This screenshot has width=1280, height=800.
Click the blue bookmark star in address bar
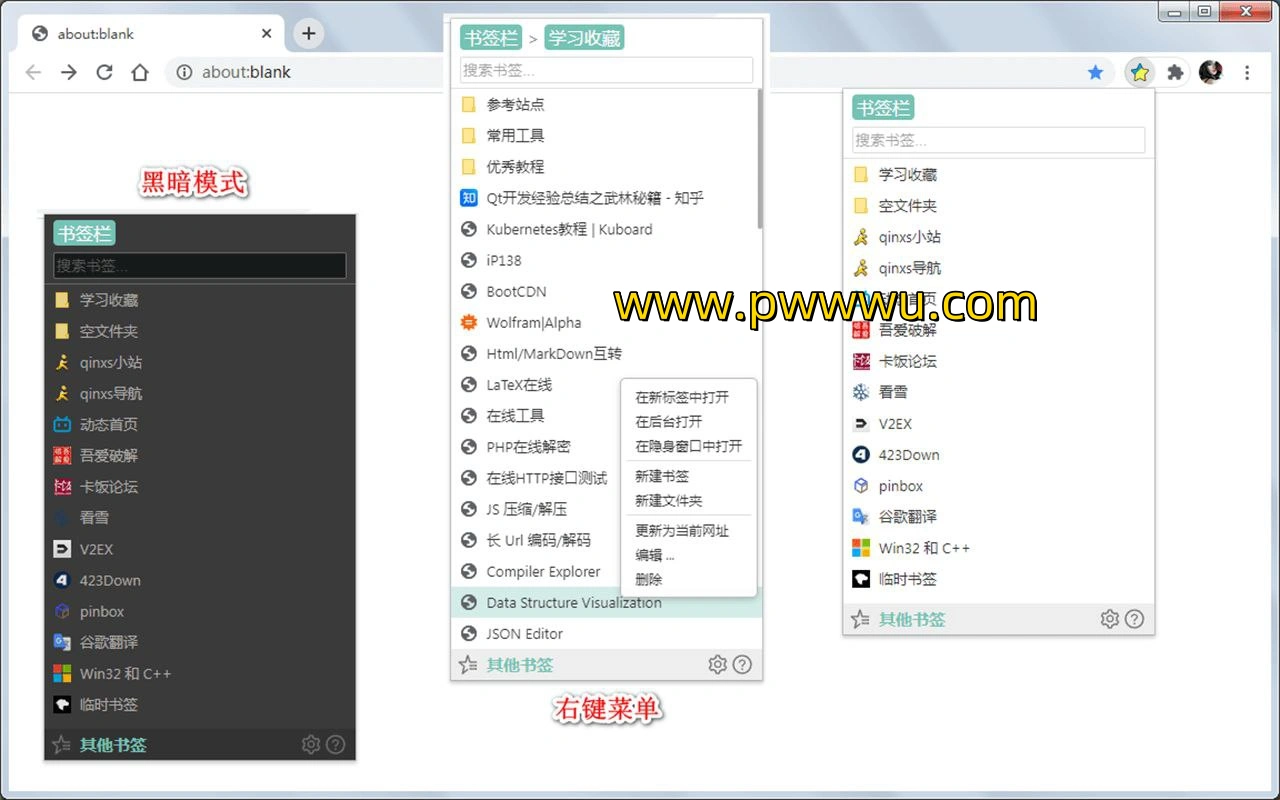click(x=1095, y=72)
